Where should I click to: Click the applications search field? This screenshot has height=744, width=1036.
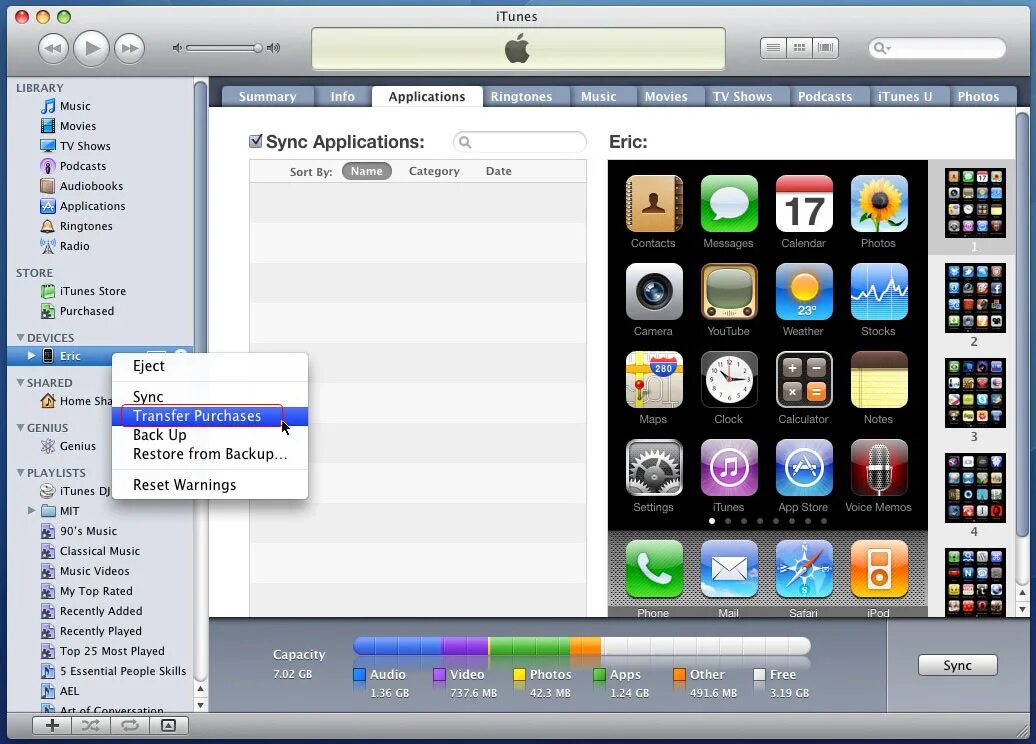(520, 142)
